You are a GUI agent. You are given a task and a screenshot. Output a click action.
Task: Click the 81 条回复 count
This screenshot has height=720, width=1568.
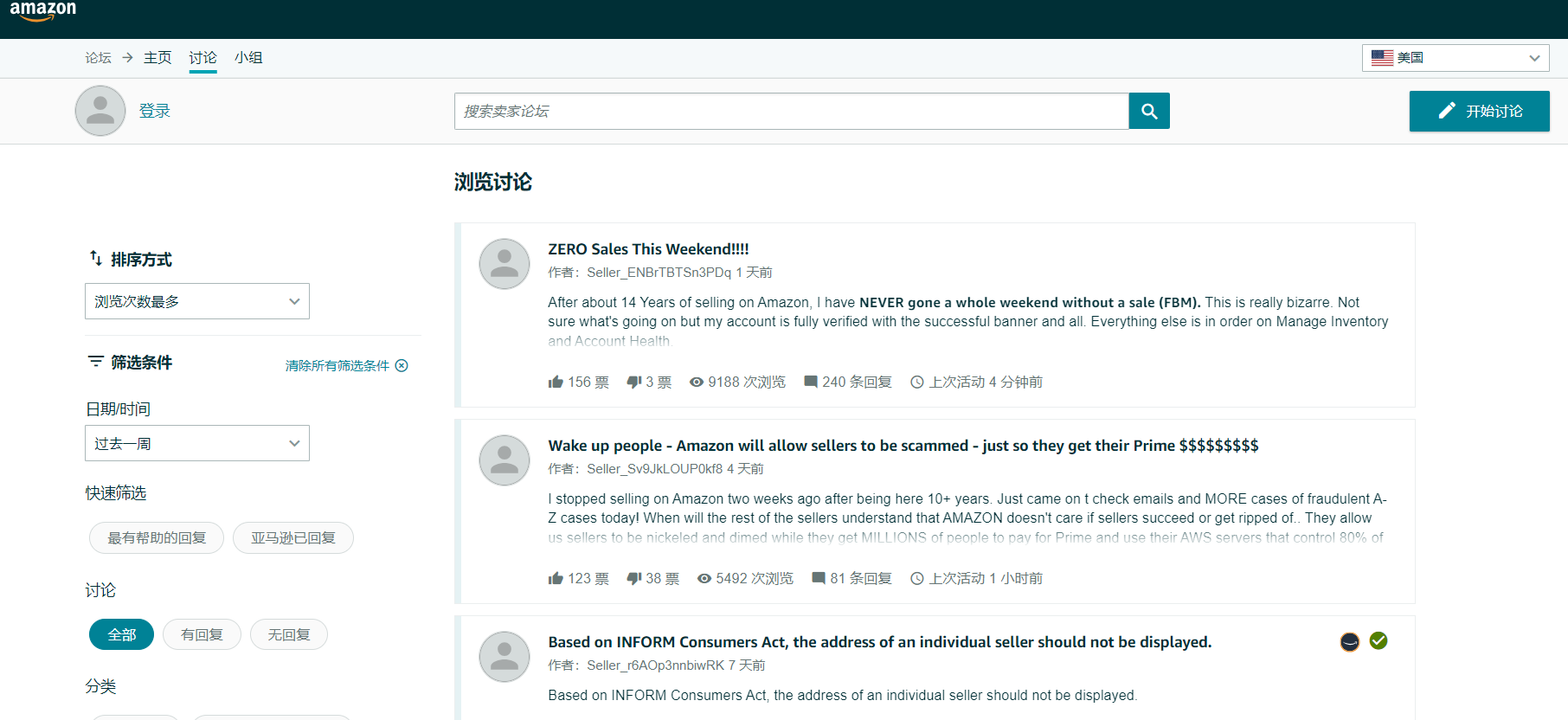pyautogui.click(x=861, y=578)
